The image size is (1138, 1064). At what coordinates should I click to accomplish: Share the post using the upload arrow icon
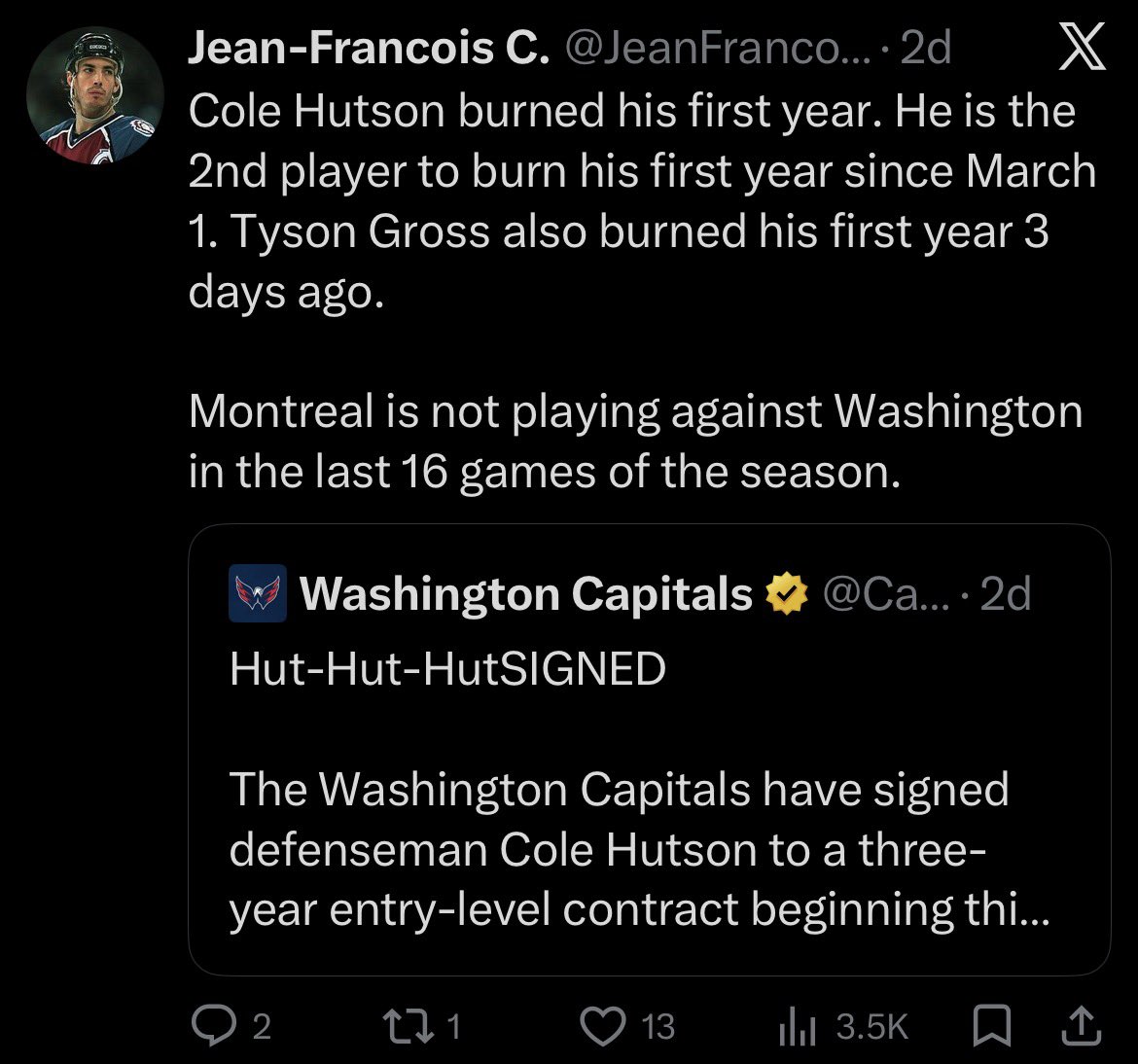[1082, 1025]
